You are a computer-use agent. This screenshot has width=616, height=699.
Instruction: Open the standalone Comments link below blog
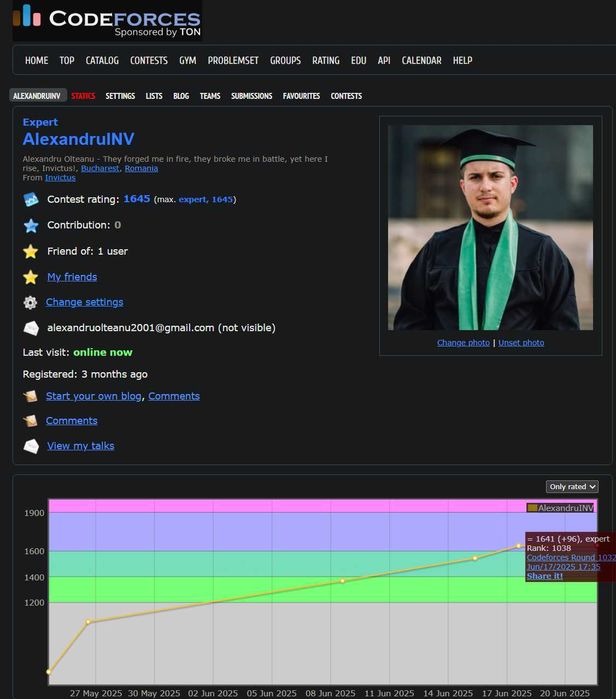tap(71, 421)
